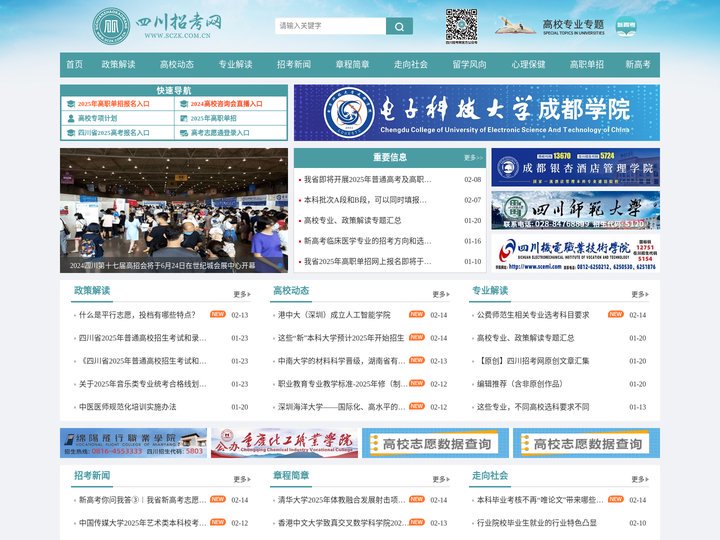Viewport: 720px width, 540px height.
Task: Click person icon beside 高校专项计划
Action: click(x=71, y=118)
